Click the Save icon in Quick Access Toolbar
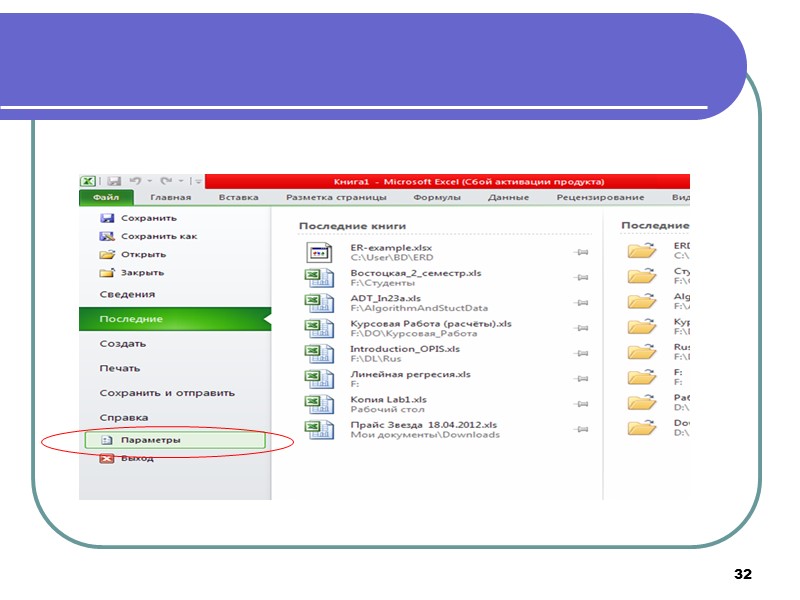The height and width of the screenshot is (600, 800). (x=114, y=181)
